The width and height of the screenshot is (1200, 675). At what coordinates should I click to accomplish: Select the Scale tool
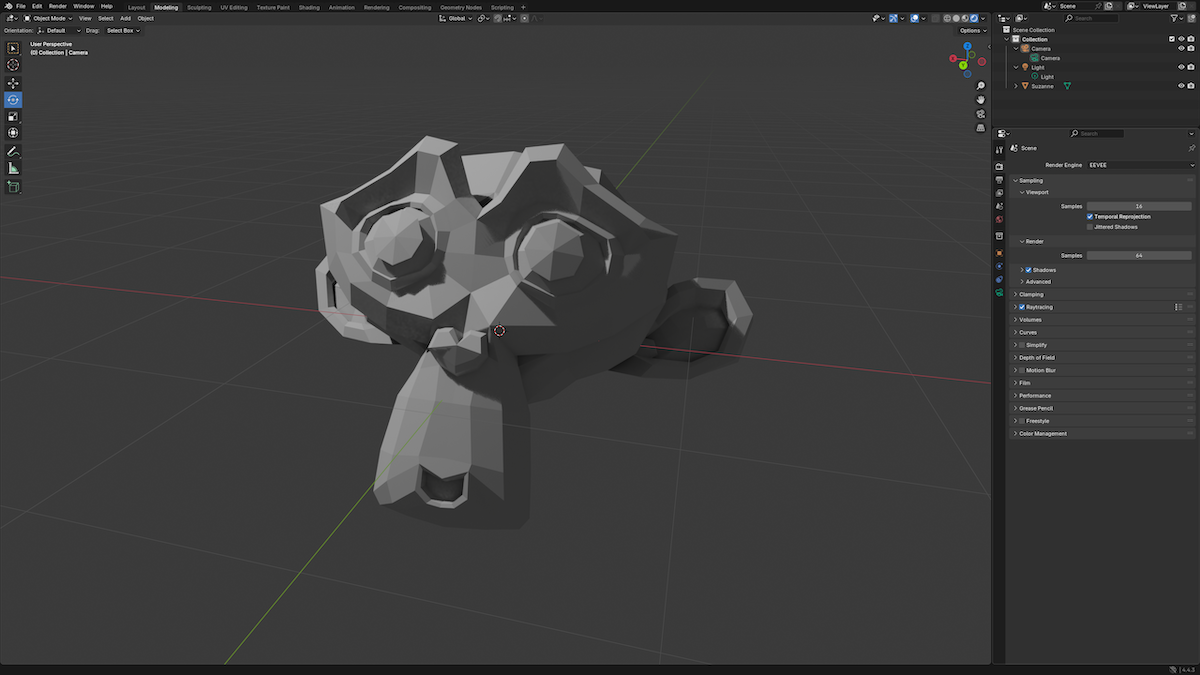click(13, 116)
